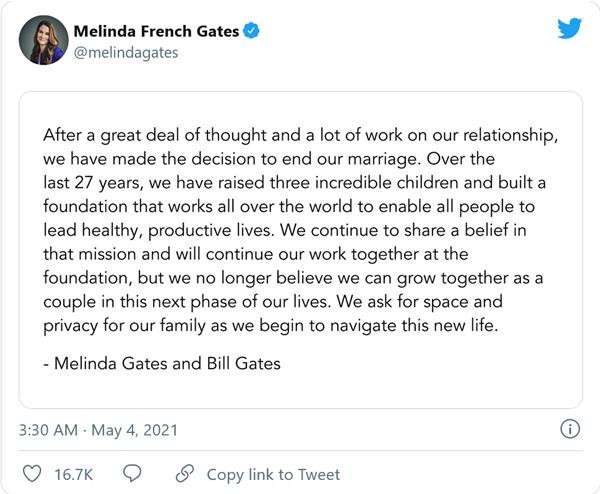Click the Melinda Gates and Bill Gates signature
The height and width of the screenshot is (494, 600).
(161, 363)
